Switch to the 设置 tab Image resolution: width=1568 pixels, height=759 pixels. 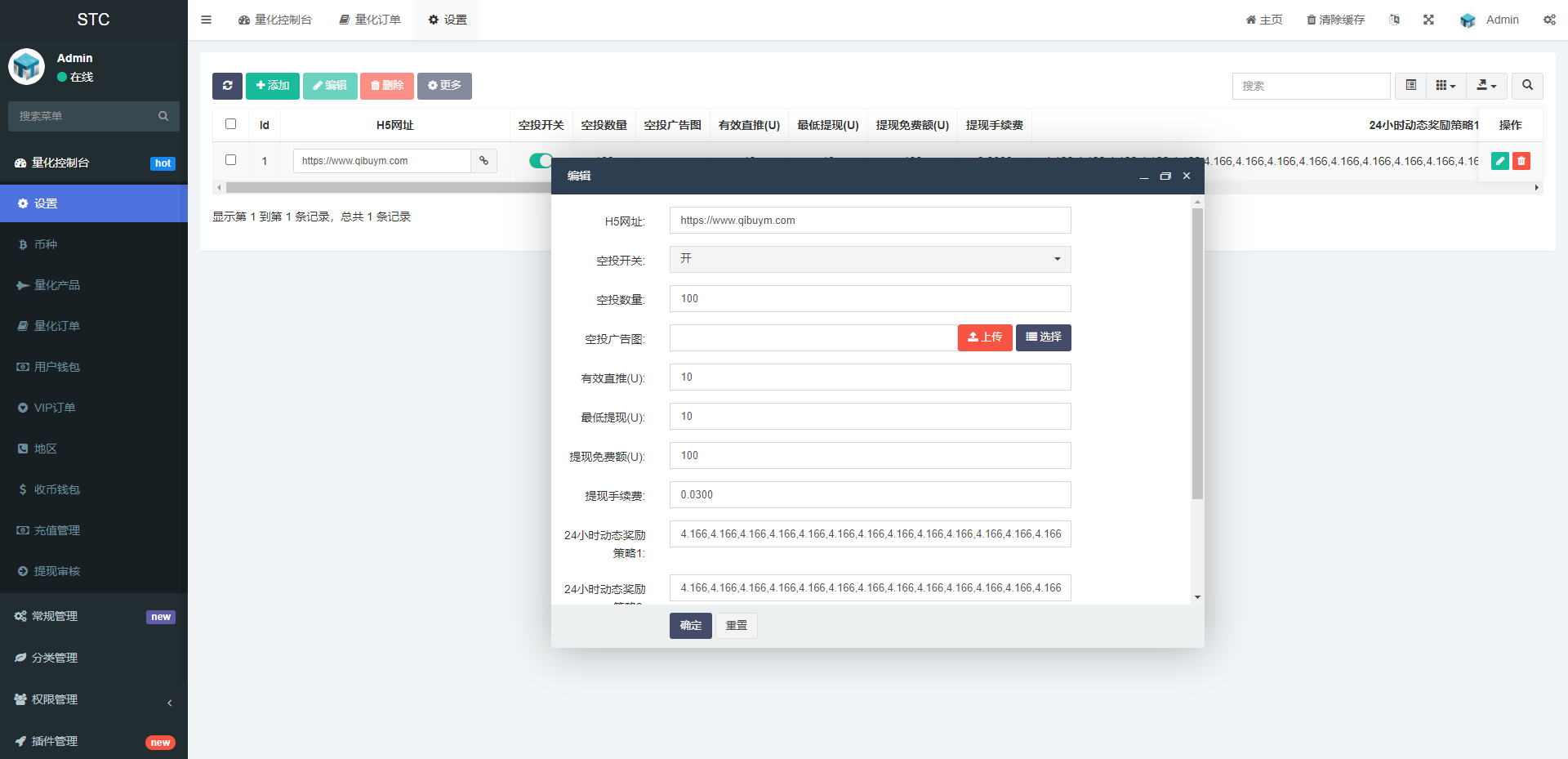(448, 20)
